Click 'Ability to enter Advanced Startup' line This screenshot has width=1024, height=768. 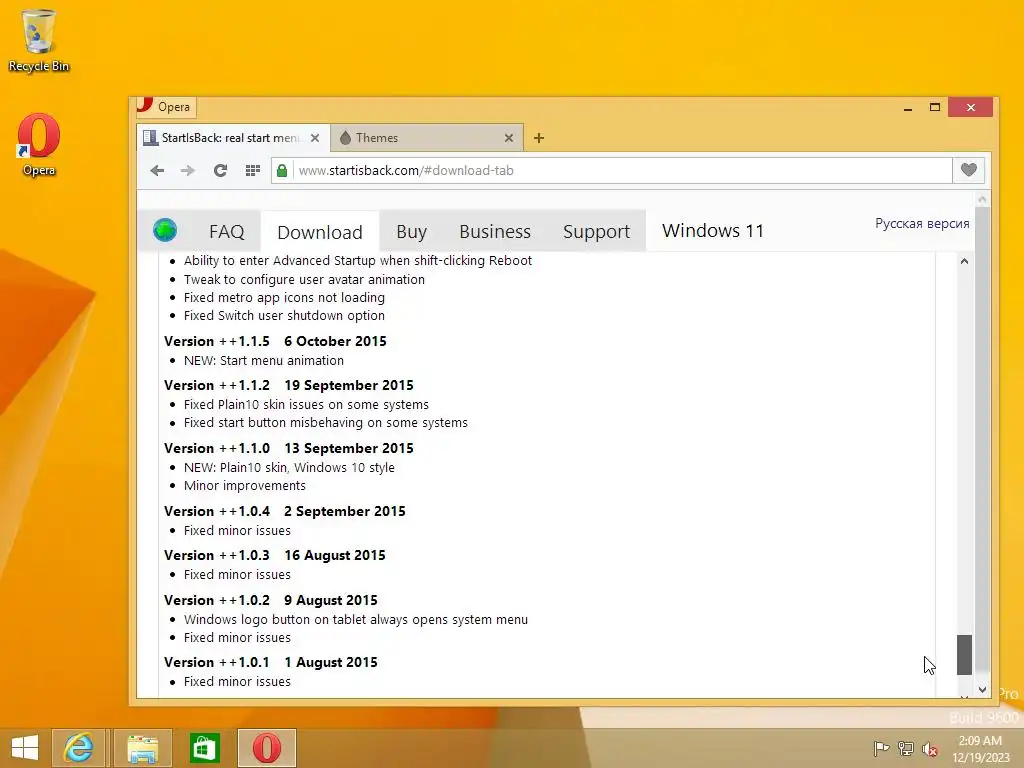point(358,261)
